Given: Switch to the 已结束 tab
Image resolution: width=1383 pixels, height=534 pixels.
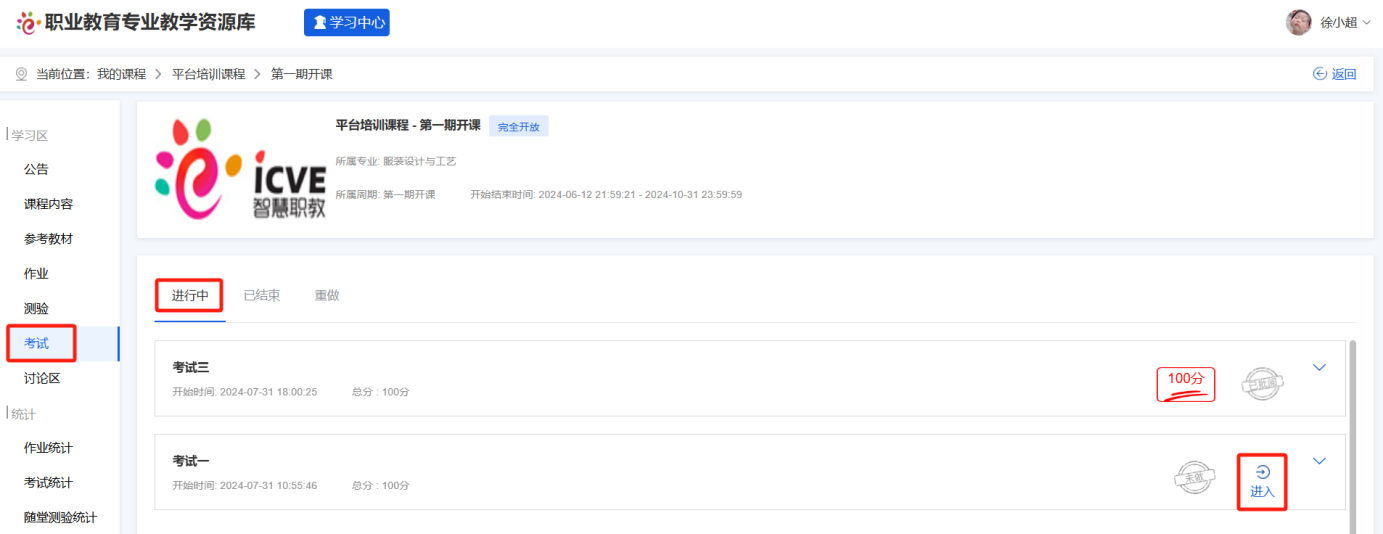Looking at the screenshot, I should [262, 296].
